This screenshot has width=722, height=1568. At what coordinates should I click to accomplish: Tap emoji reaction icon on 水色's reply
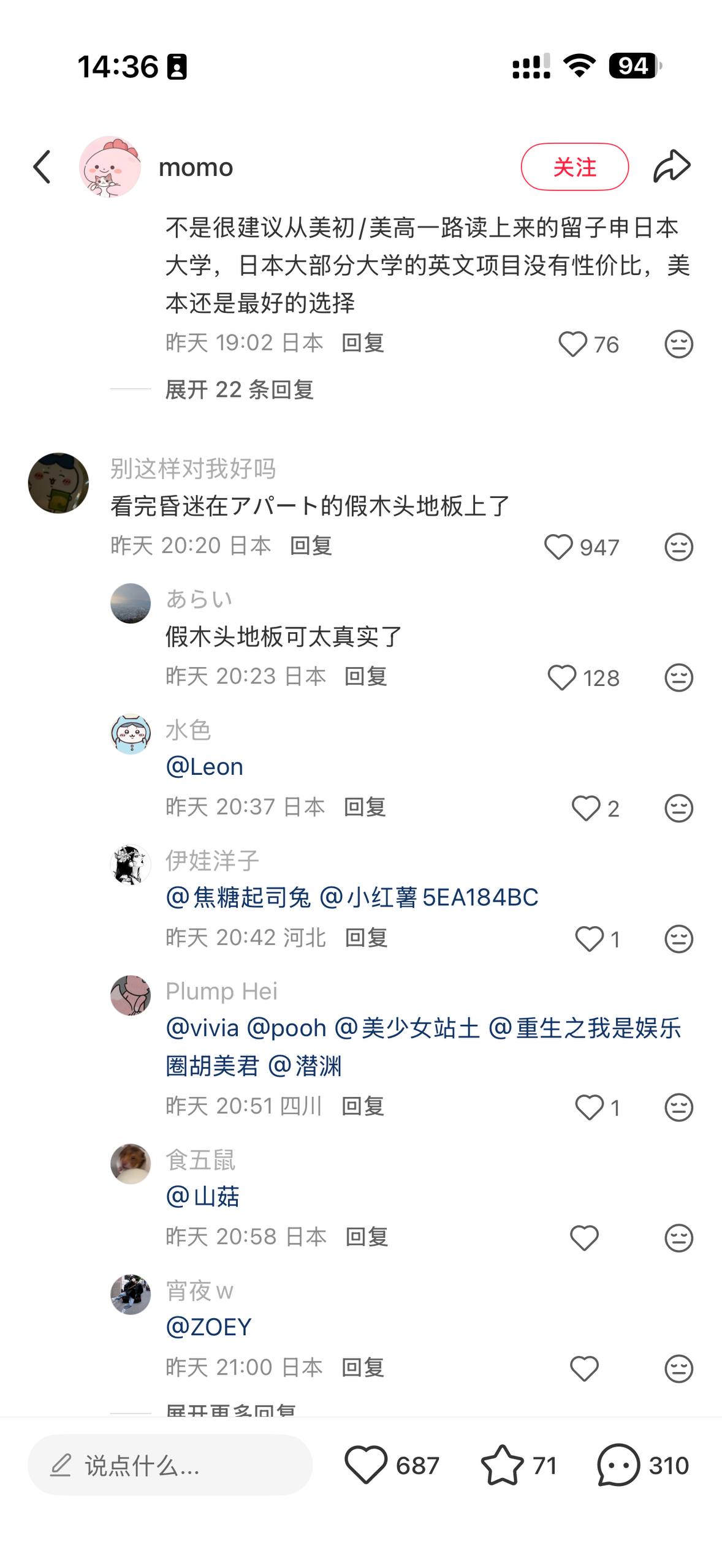(x=678, y=809)
